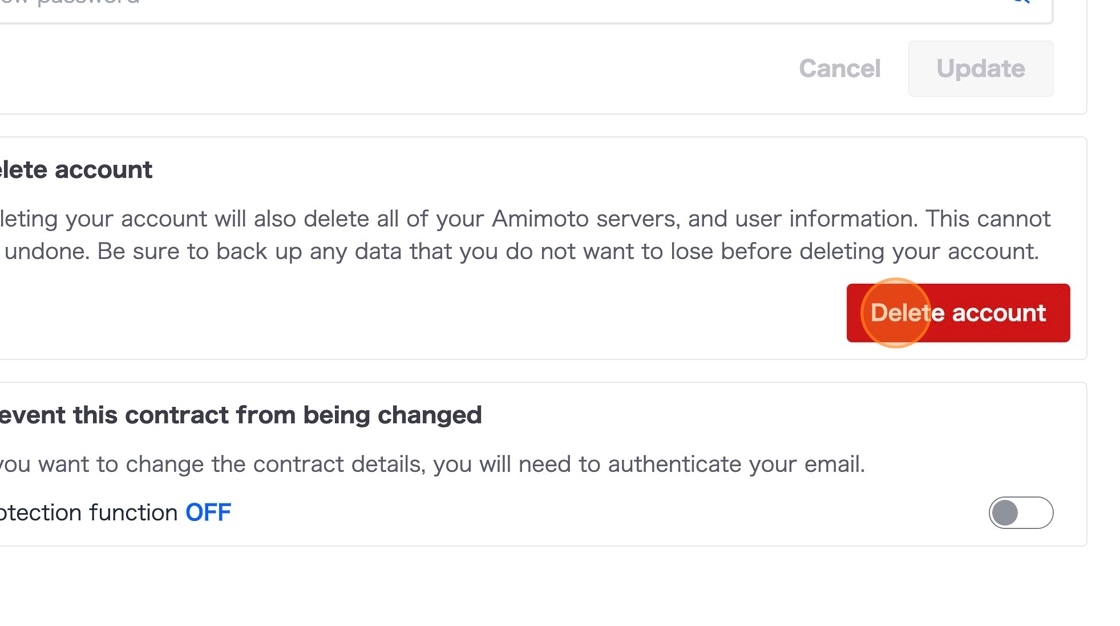Viewport: 1120px width, 626px height.
Task: Click the "Protection function" label text
Action: pos(90,513)
